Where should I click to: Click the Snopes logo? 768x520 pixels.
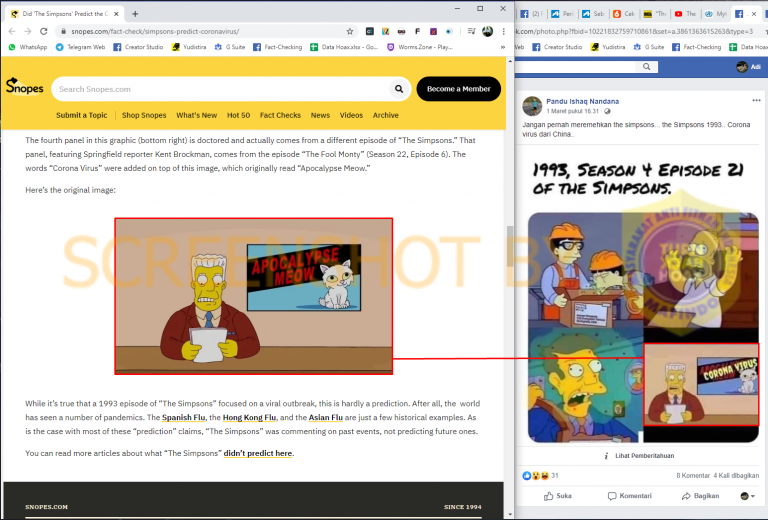24,87
